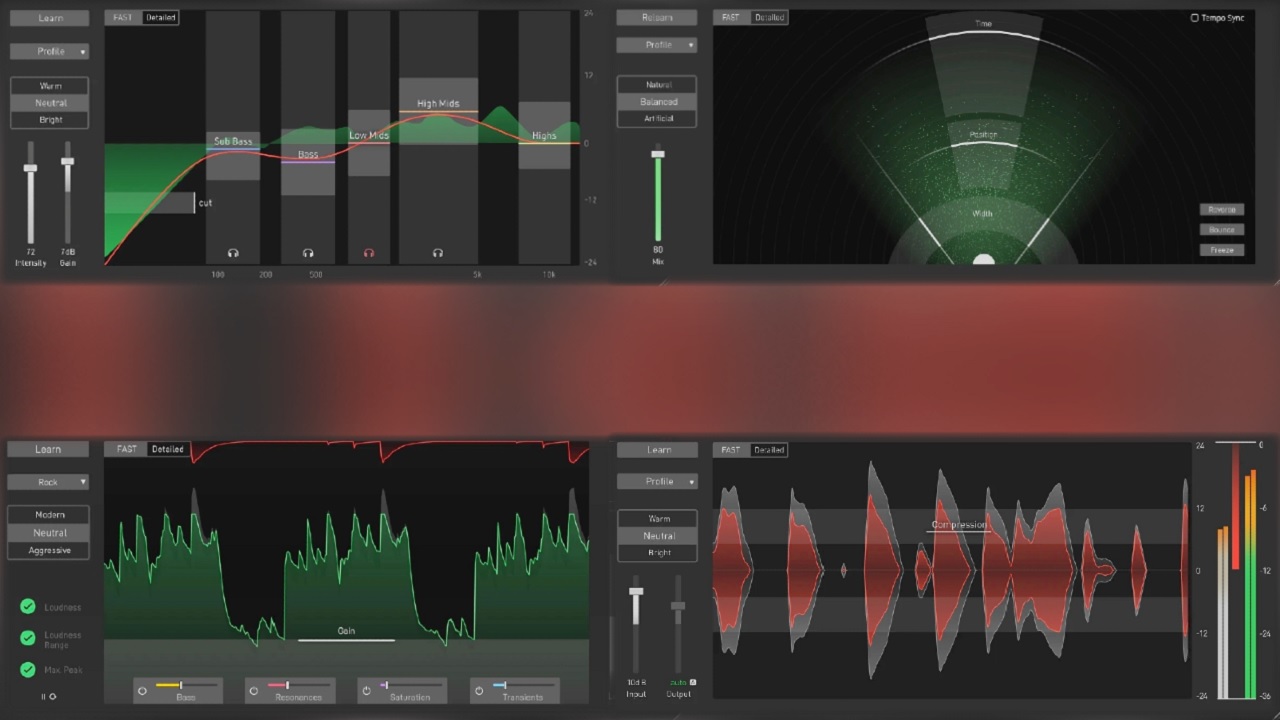Click the red Low Mids headphone icon

pos(369,253)
